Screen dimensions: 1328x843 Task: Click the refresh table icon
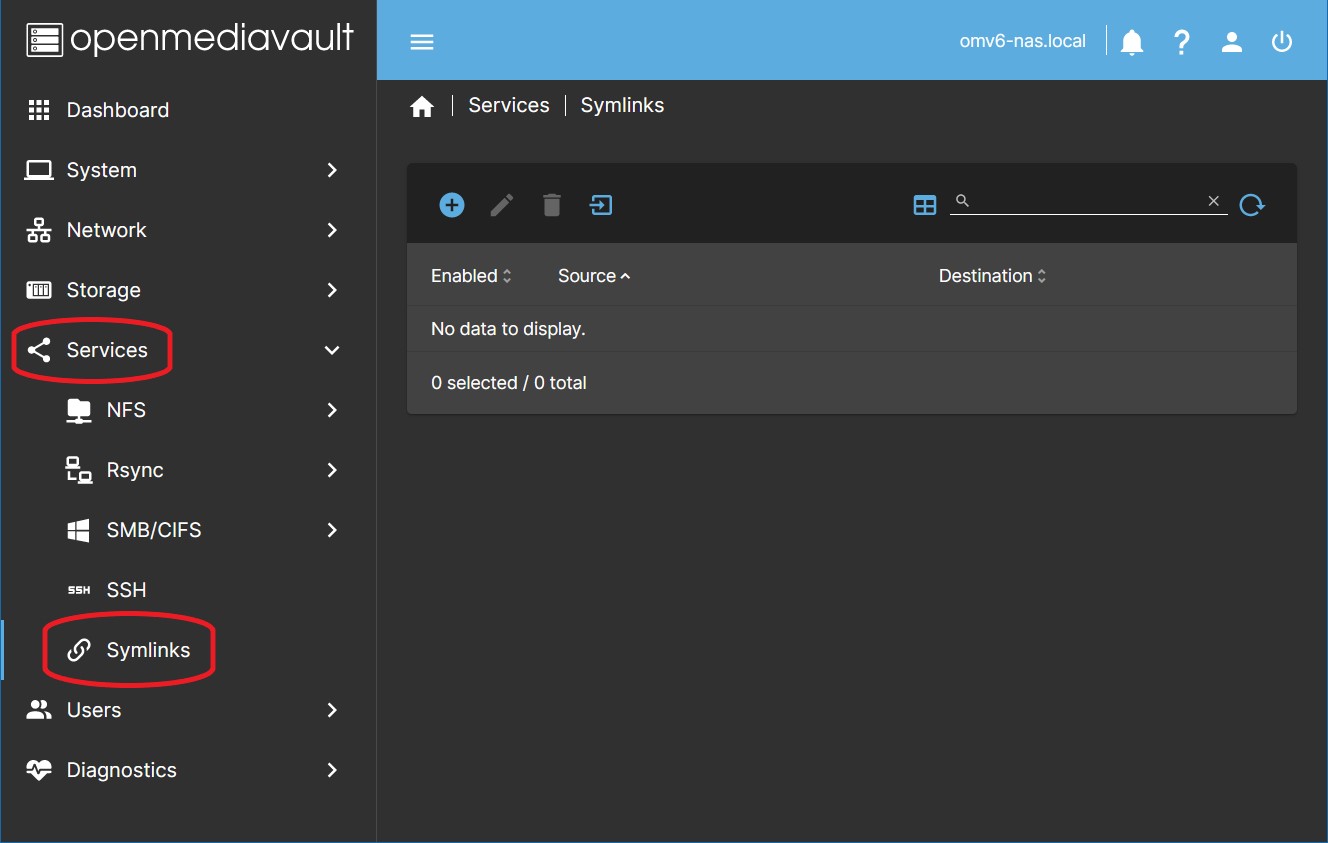click(1251, 205)
